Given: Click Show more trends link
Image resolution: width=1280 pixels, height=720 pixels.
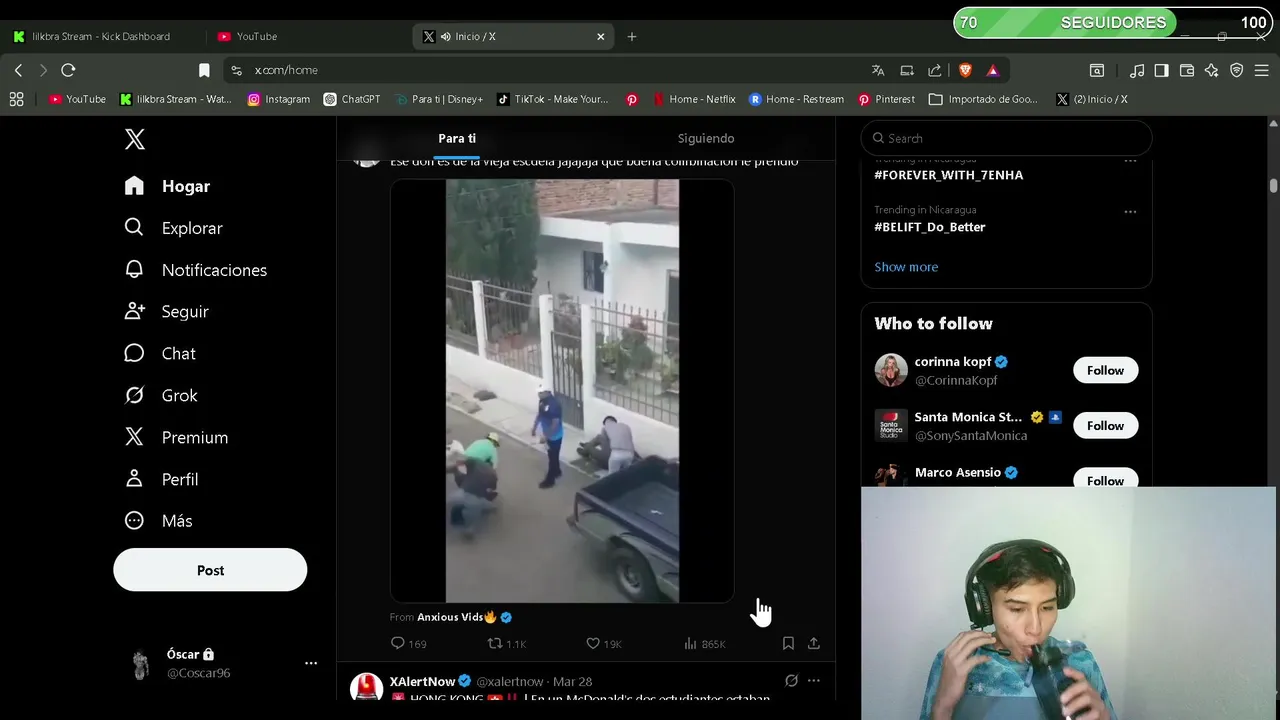Looking at the screenshot, I should (x=906, y=267).
